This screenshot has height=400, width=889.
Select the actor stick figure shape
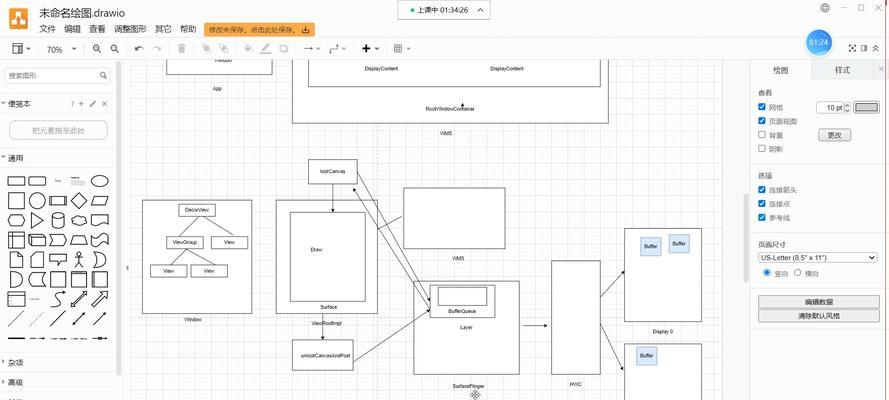(79, 259)
